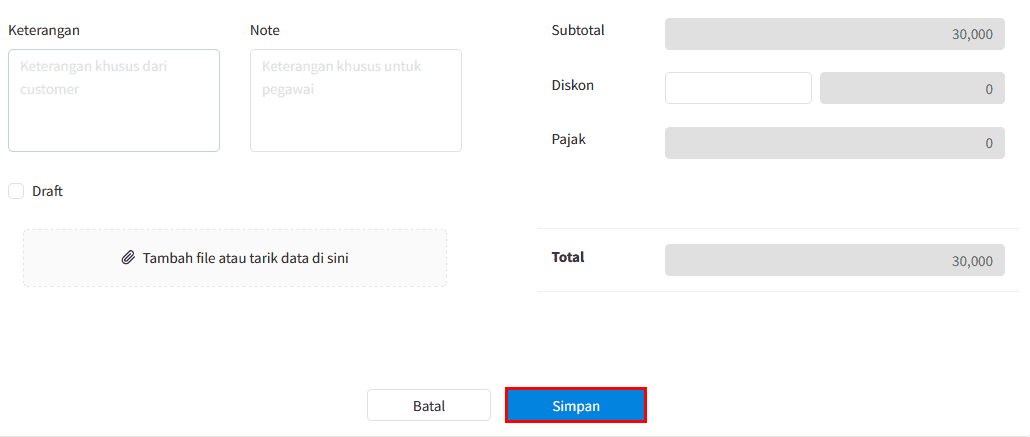Focus the Keterangan customer text area
This screenshot has width=1030, height=437.
[x=114, y=101]
